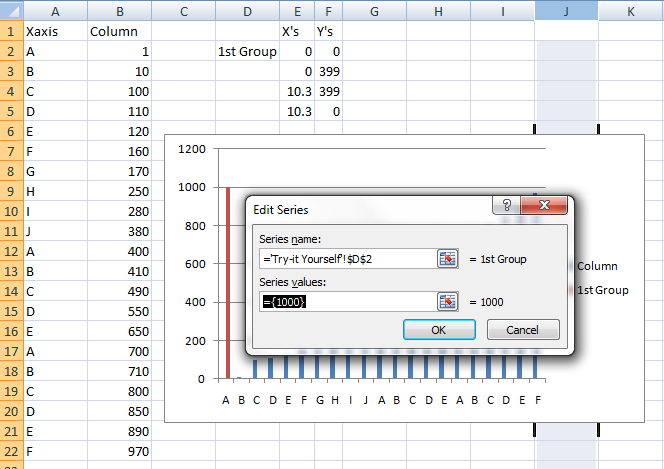Click the Select All corner button
Viewport: 664px width, 469px height.
coord(11,11)
